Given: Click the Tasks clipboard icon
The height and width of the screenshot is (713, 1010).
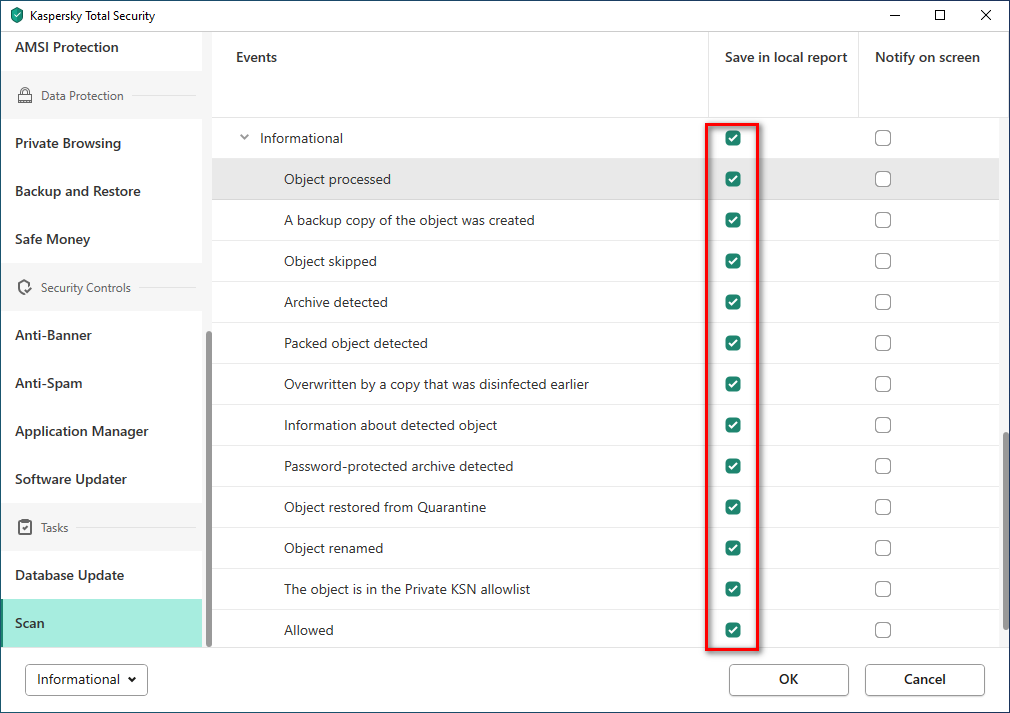Looking at the screenshot, I should (24, 528).
